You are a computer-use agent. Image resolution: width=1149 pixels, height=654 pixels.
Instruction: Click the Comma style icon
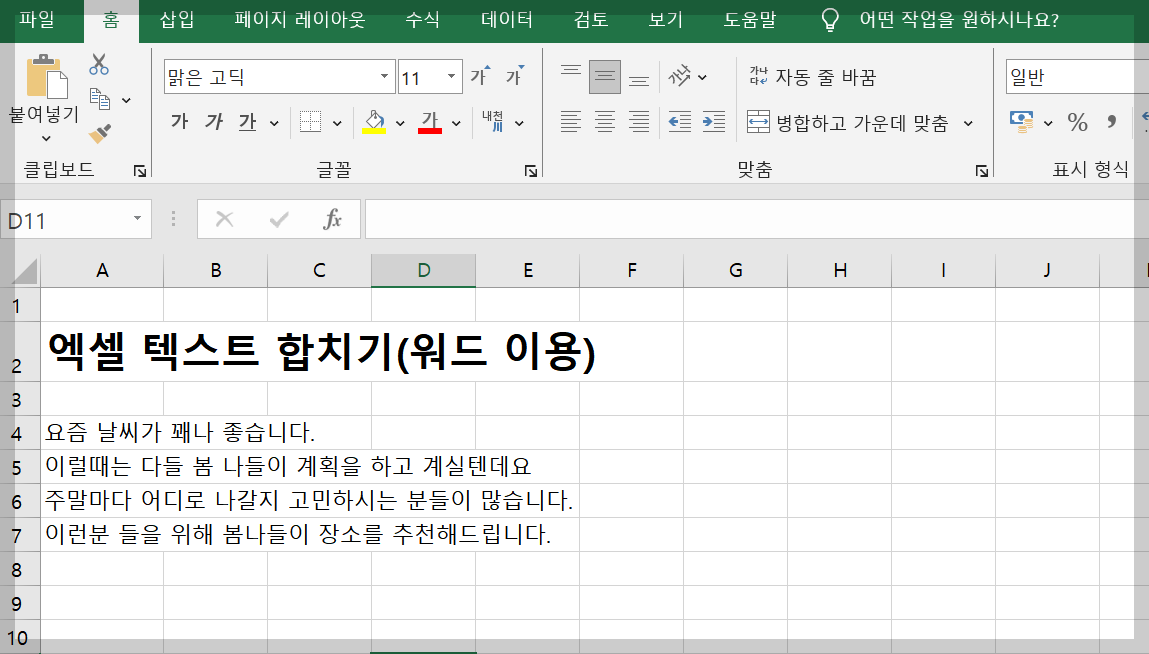coord(1111,121)
